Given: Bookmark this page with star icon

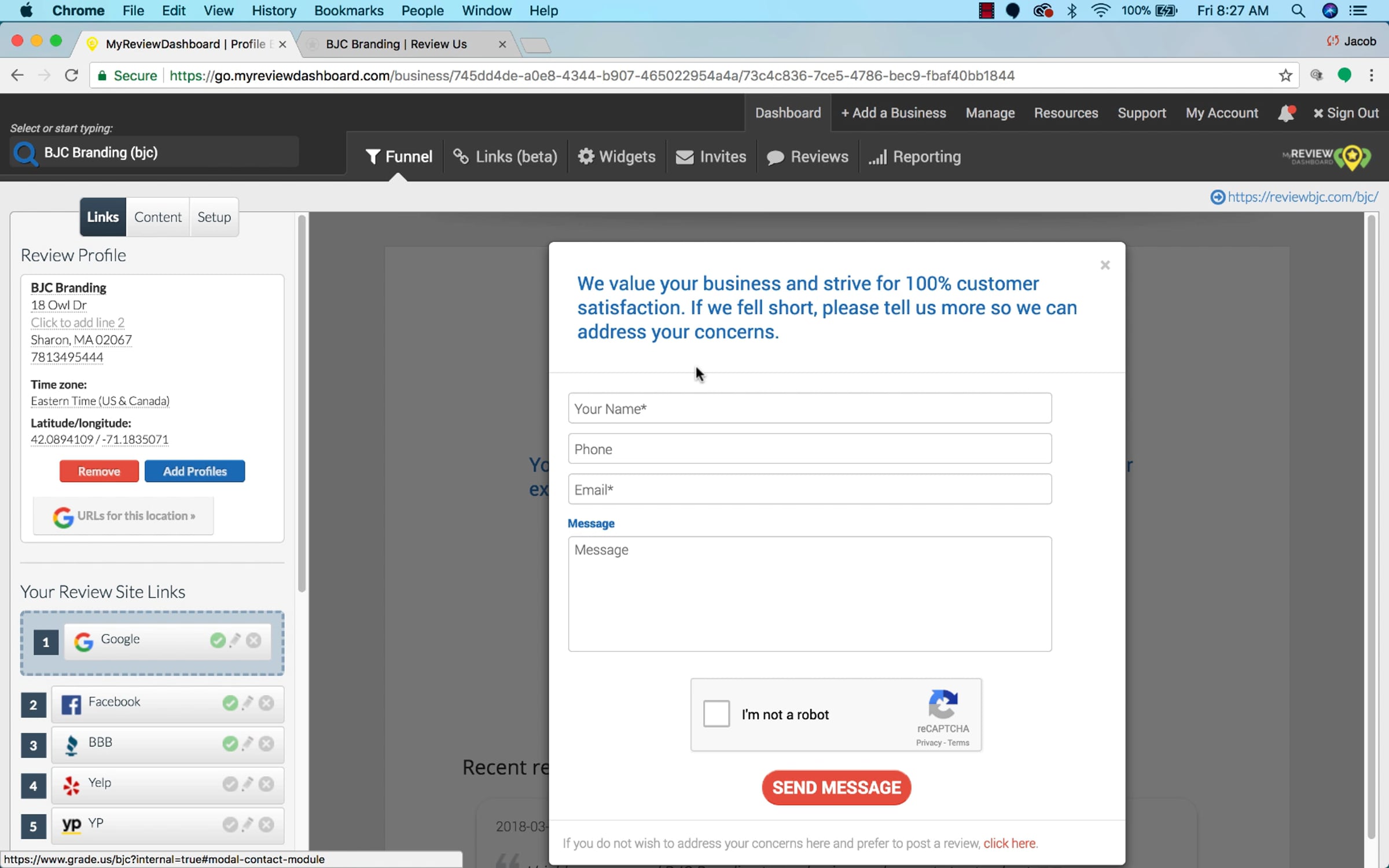Looking at the screenshot, I should 1285,76.
